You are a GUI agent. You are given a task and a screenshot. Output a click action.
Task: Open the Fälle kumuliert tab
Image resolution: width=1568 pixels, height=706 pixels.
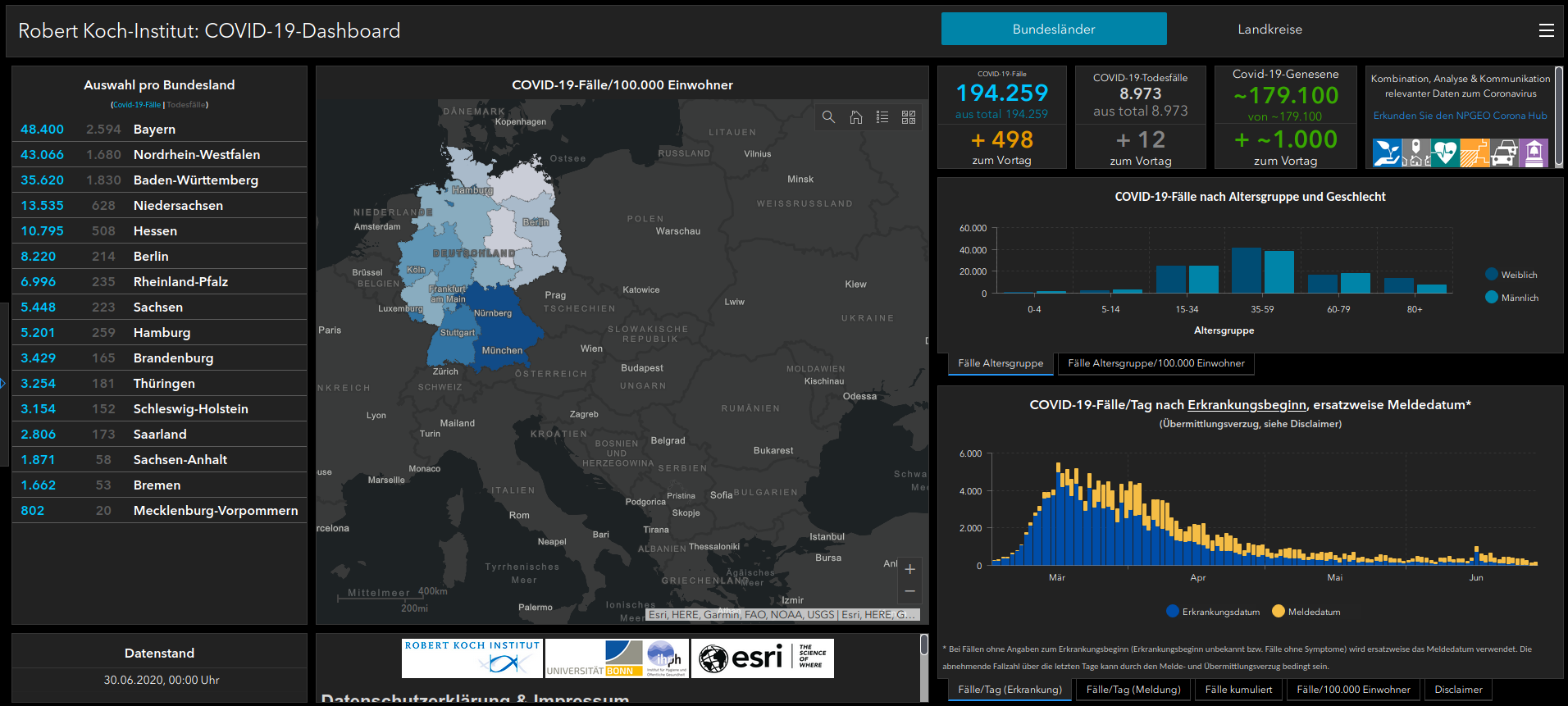pos(1238,690)
